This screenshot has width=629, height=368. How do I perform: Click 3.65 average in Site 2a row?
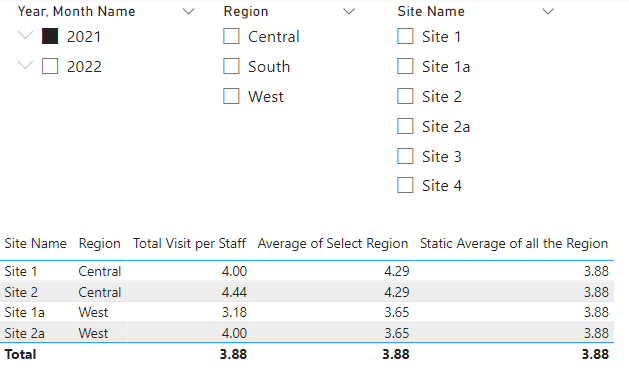397,333
